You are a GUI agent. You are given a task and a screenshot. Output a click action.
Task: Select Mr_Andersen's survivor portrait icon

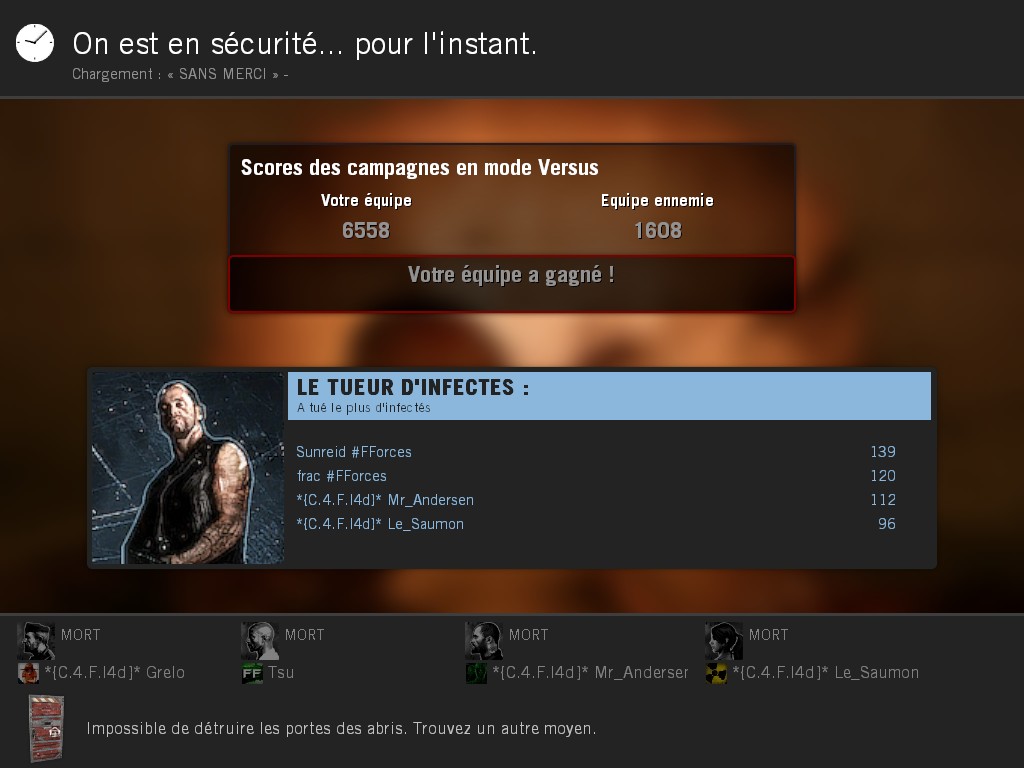[483, 641]
